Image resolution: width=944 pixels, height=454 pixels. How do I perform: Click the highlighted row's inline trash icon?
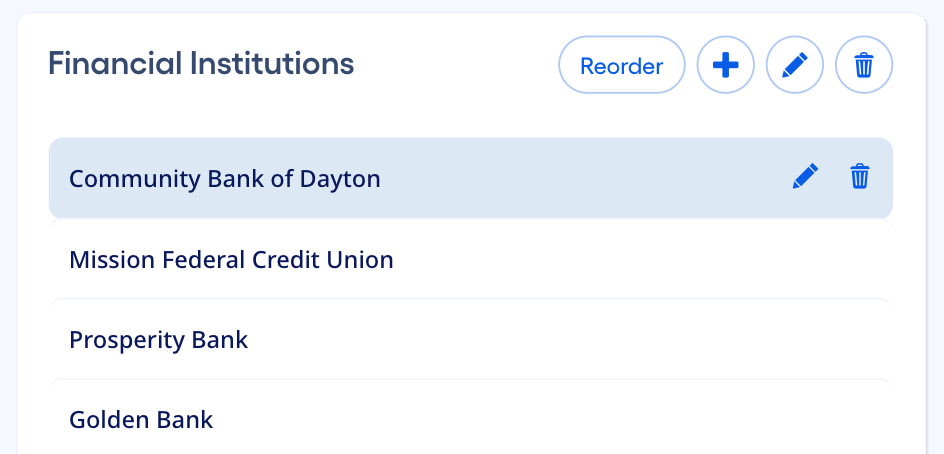click(860, 177)
